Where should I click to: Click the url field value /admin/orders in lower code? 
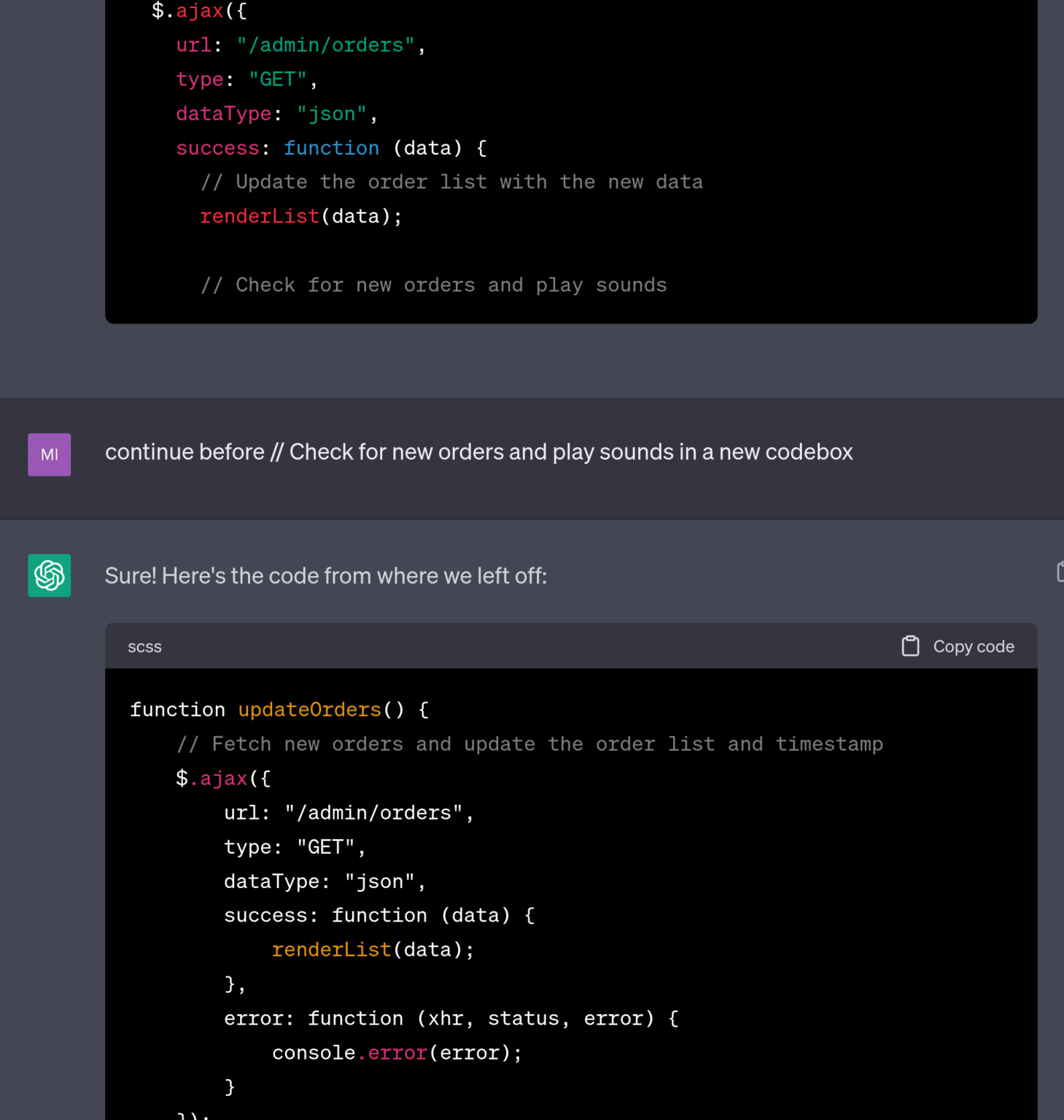(x=376, y=812)
